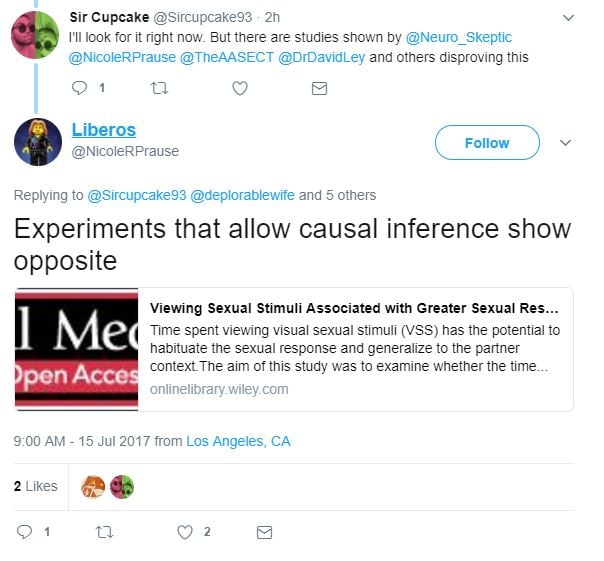
Task: Like Sir Cupcake's tweet with heart icon
Action: pos(240,88)
